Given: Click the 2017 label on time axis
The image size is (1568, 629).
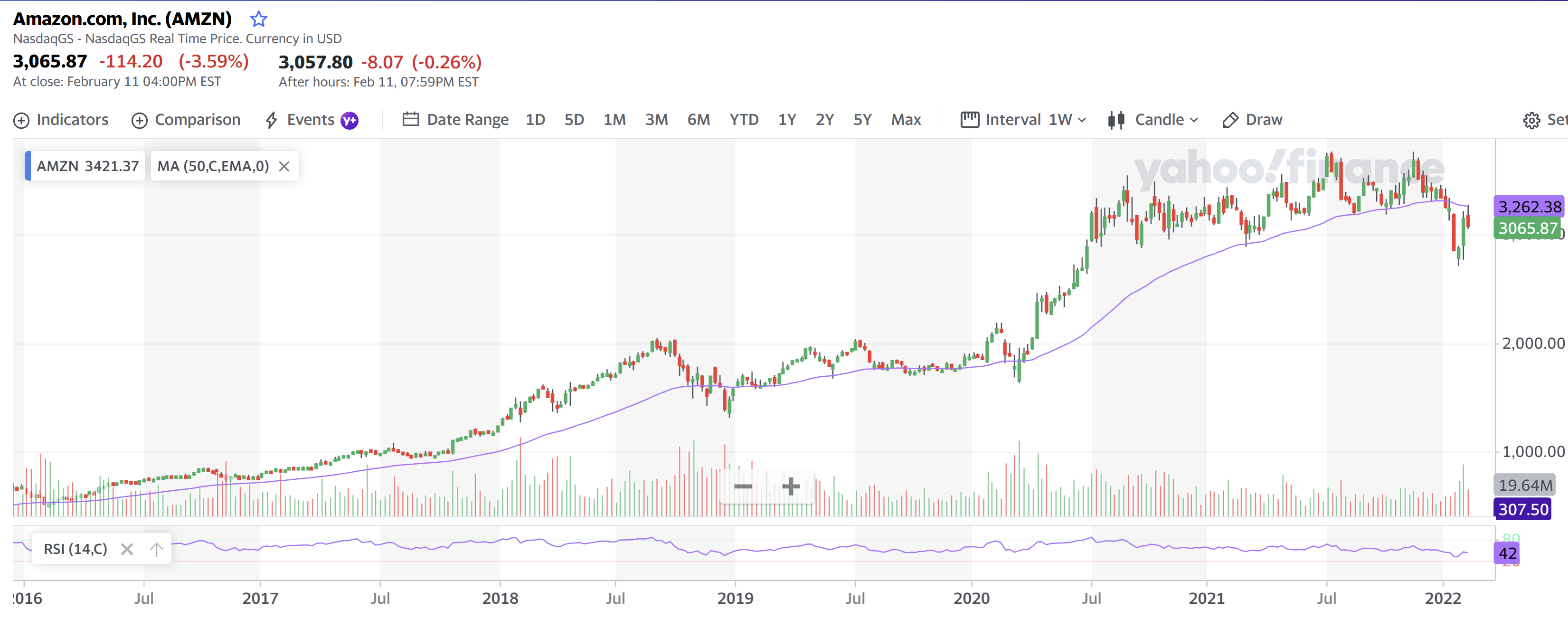Looking at the screenshot, I should point(260,598).
